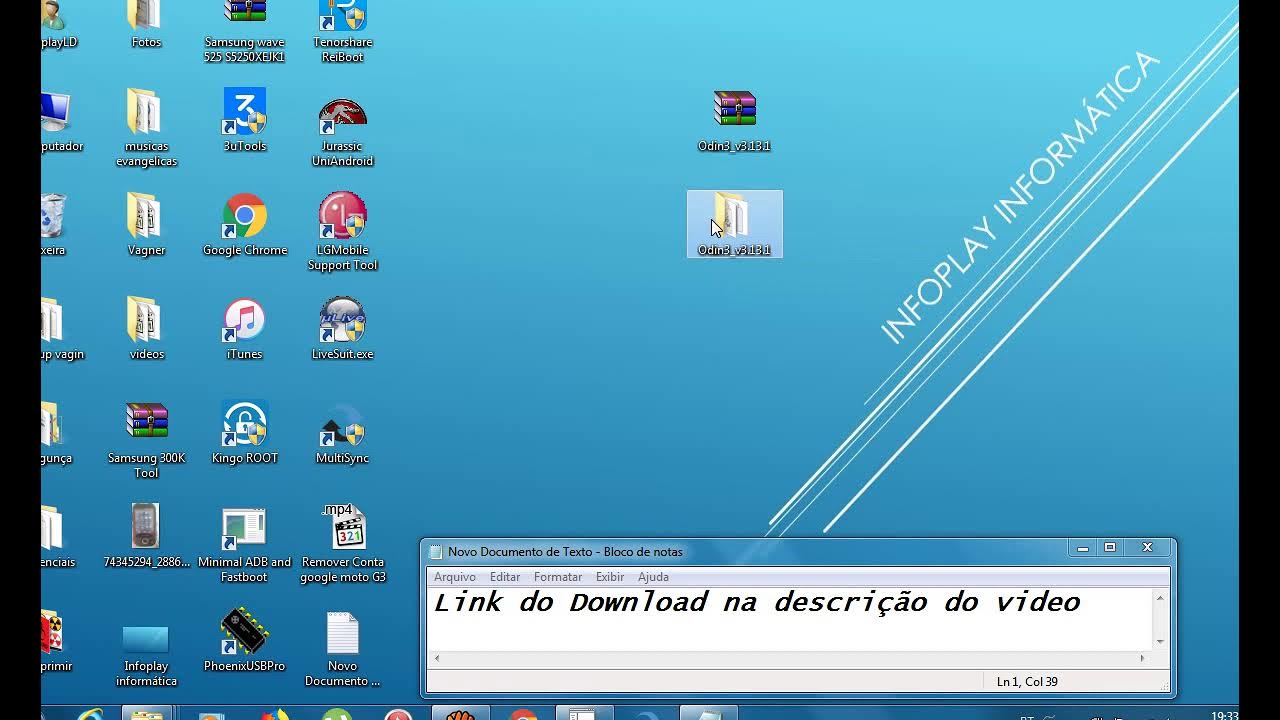Open the Exibir menu in Notepad
1280x720 pixels.
tap(610, 577)
